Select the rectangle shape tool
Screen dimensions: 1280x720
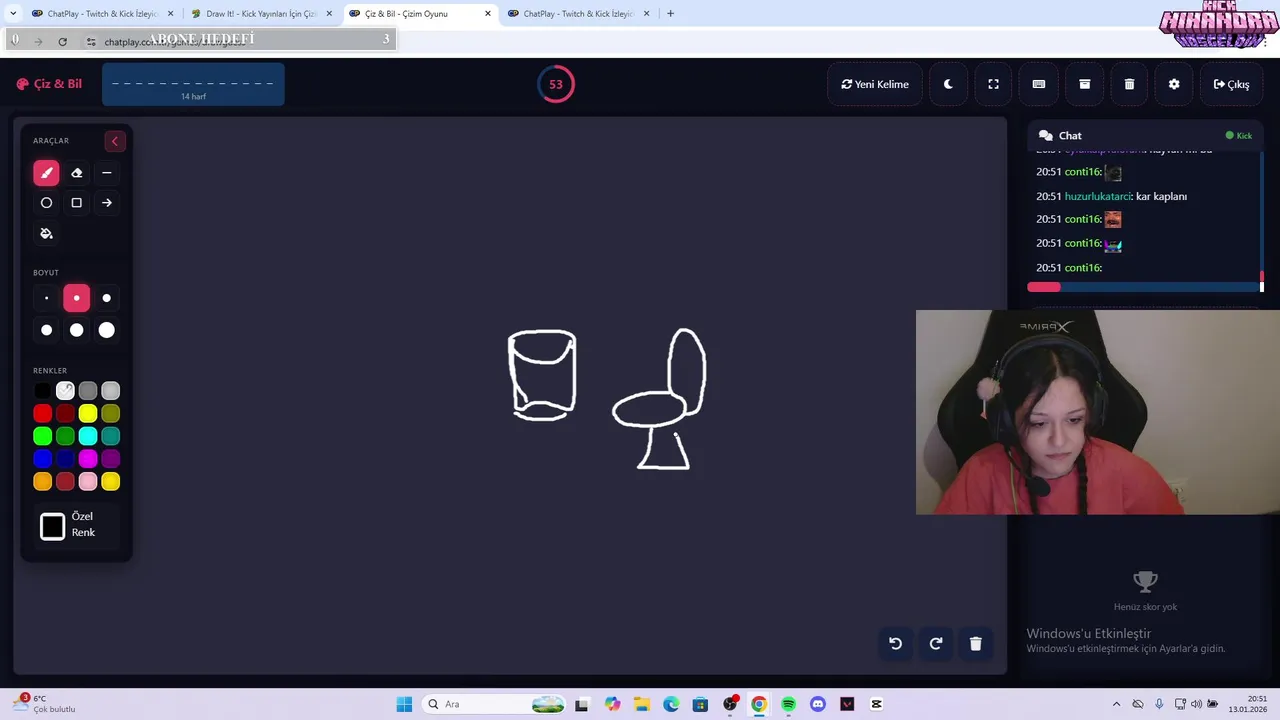[76, 203]
